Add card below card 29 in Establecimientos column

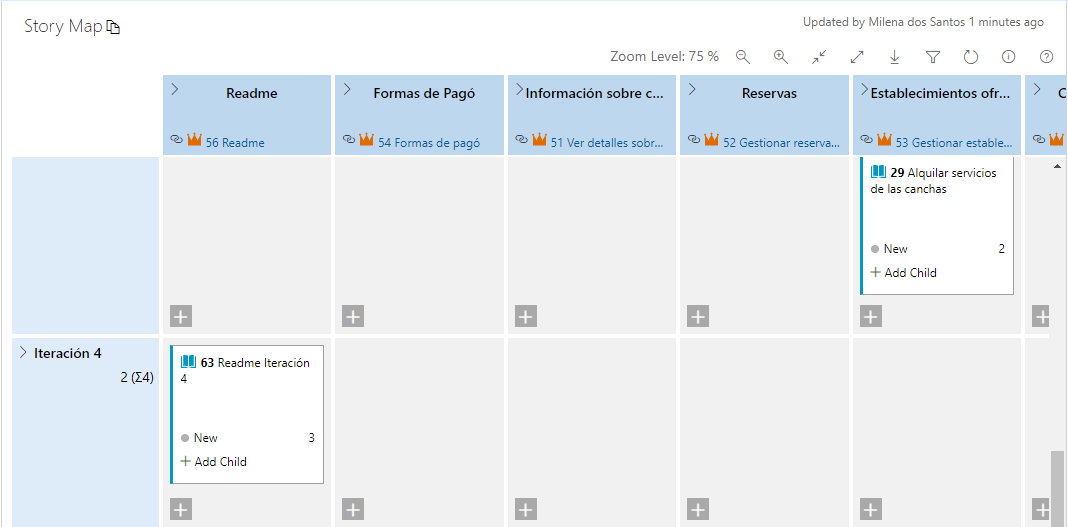point(871,317)
